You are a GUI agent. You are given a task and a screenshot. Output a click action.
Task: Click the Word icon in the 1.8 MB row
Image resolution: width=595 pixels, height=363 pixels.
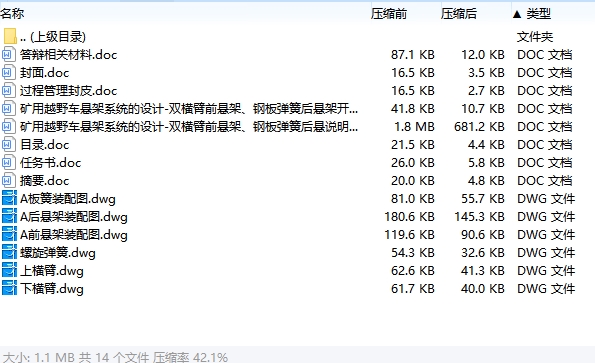tap(8, 127)
